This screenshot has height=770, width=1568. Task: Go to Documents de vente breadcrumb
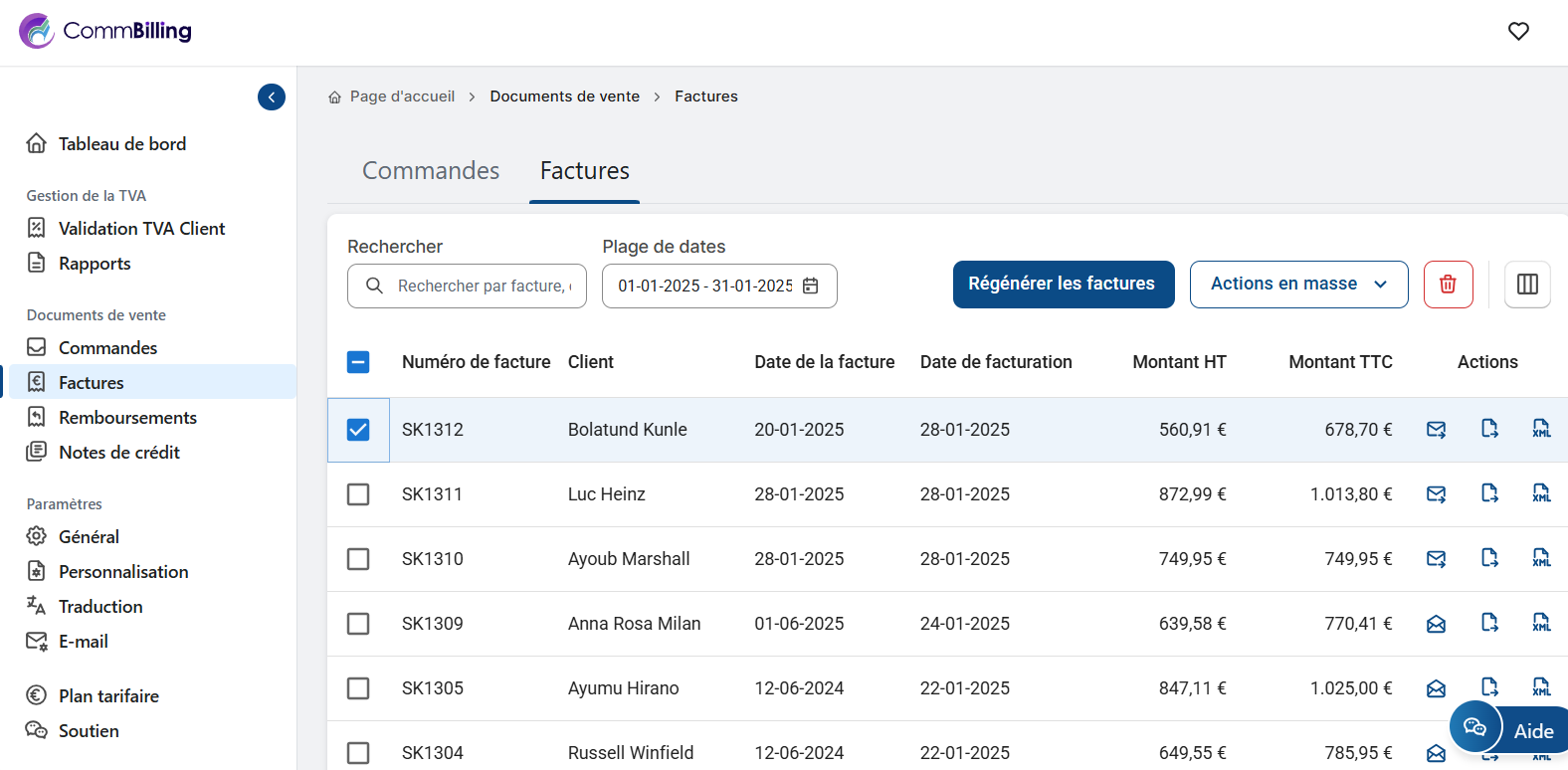point(564,96)
